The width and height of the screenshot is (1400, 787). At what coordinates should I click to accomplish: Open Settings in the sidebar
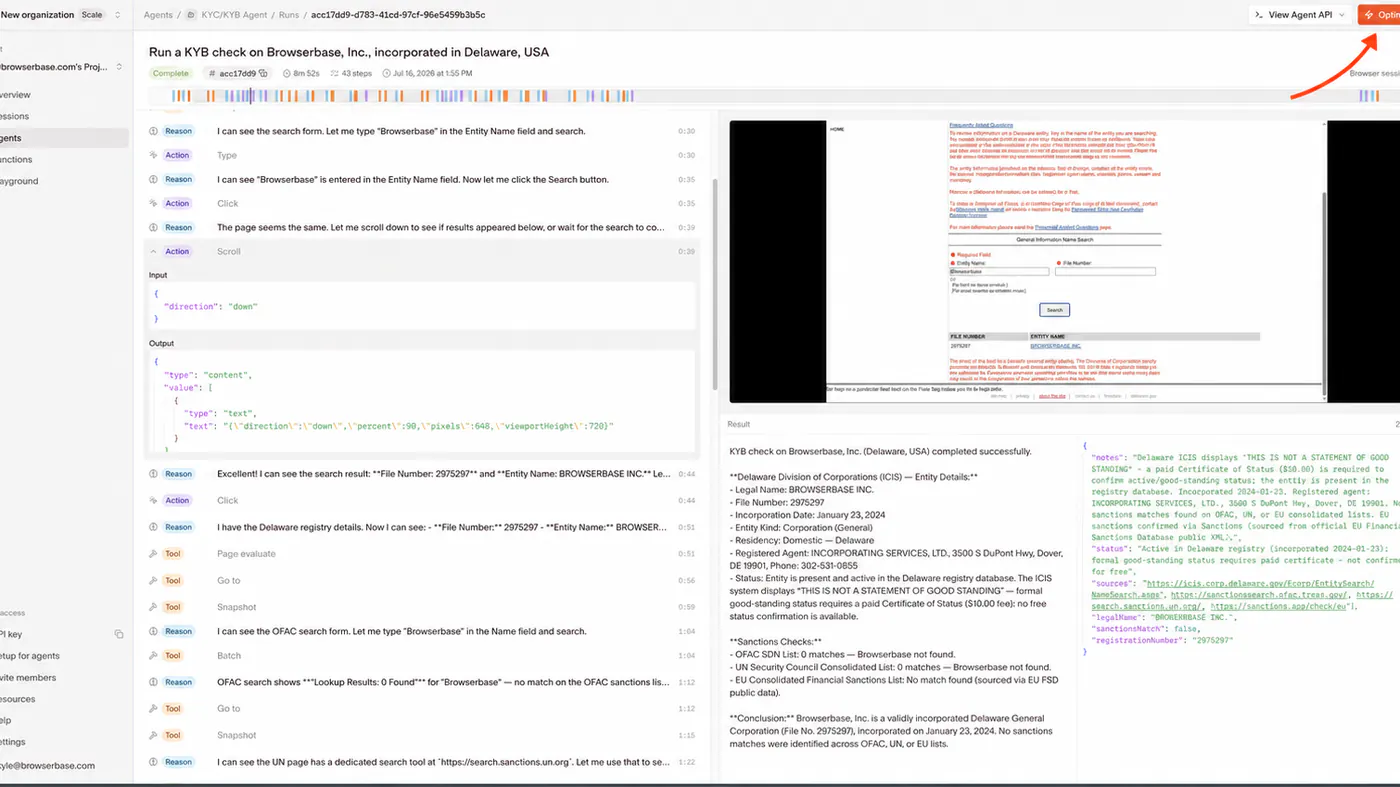[13, 742]
